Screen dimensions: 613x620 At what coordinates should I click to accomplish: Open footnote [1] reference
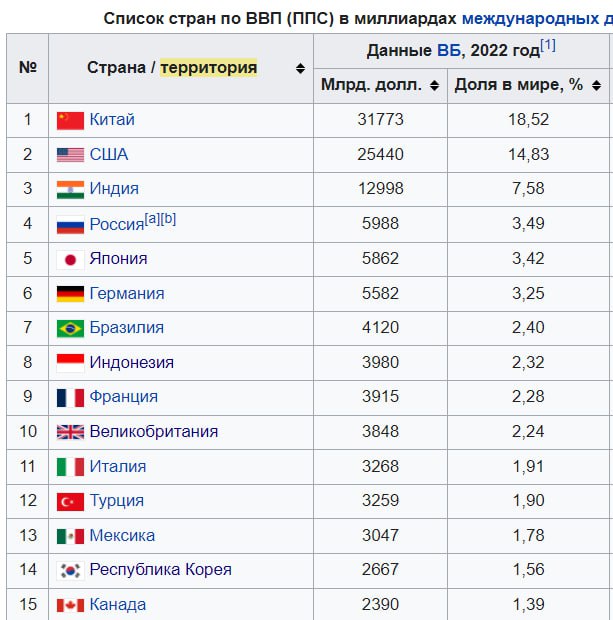[548, 45]
